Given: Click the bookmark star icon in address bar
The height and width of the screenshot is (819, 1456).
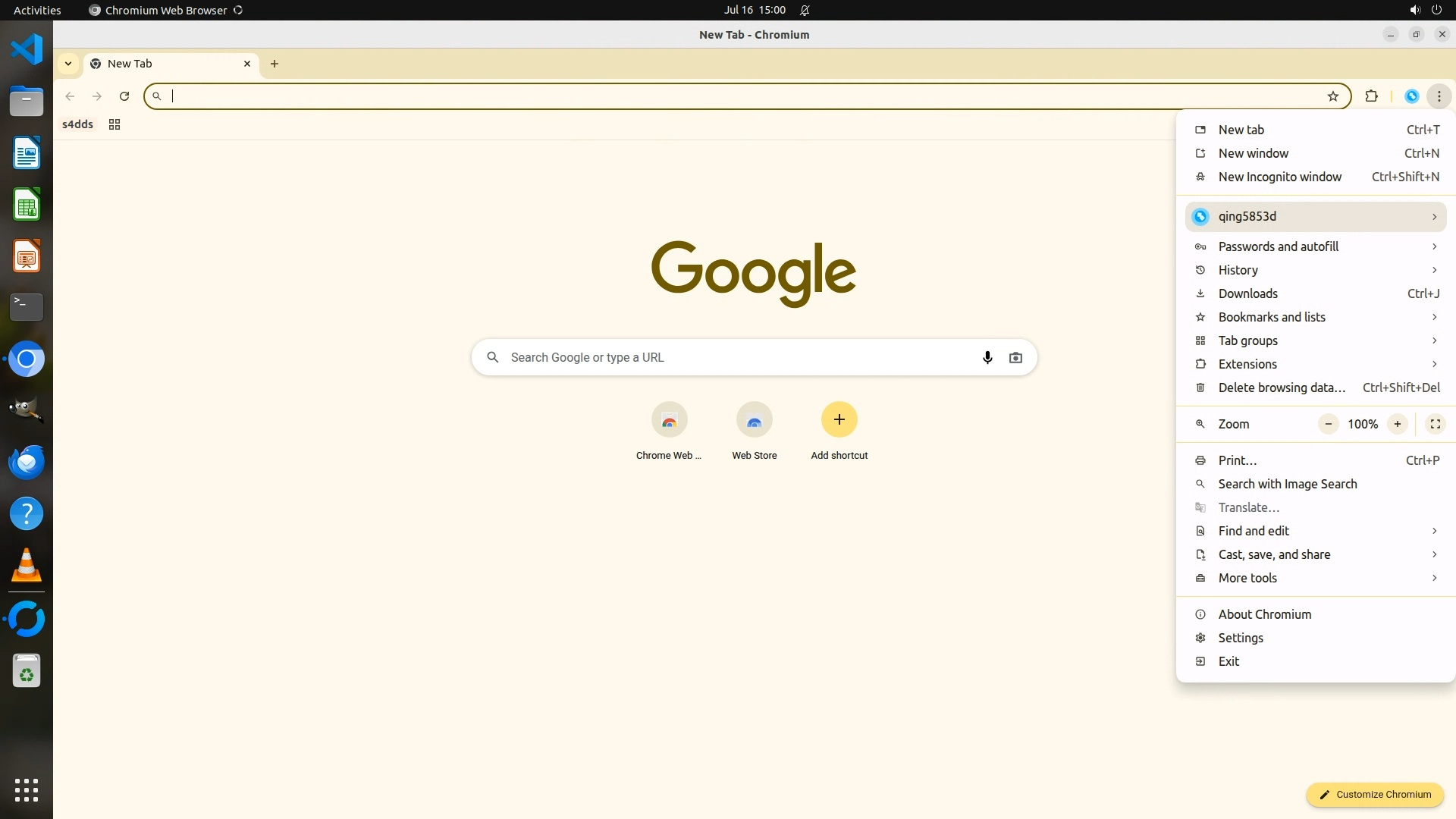Looking at the screenshot, I should [1333, 96].
